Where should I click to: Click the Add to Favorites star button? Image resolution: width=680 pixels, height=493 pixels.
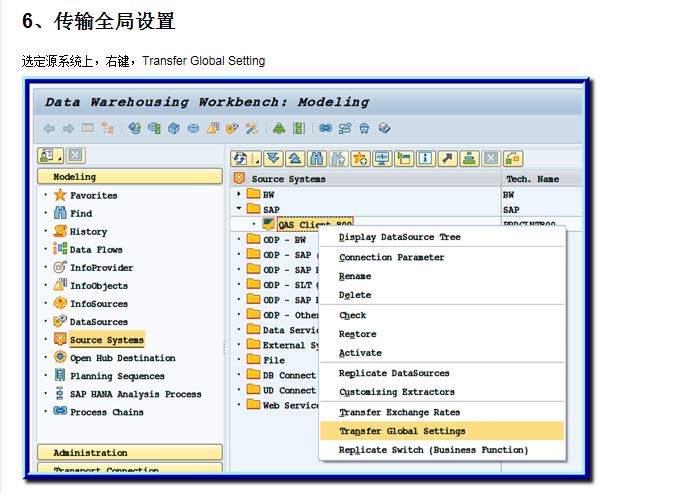tap(360, 159)
